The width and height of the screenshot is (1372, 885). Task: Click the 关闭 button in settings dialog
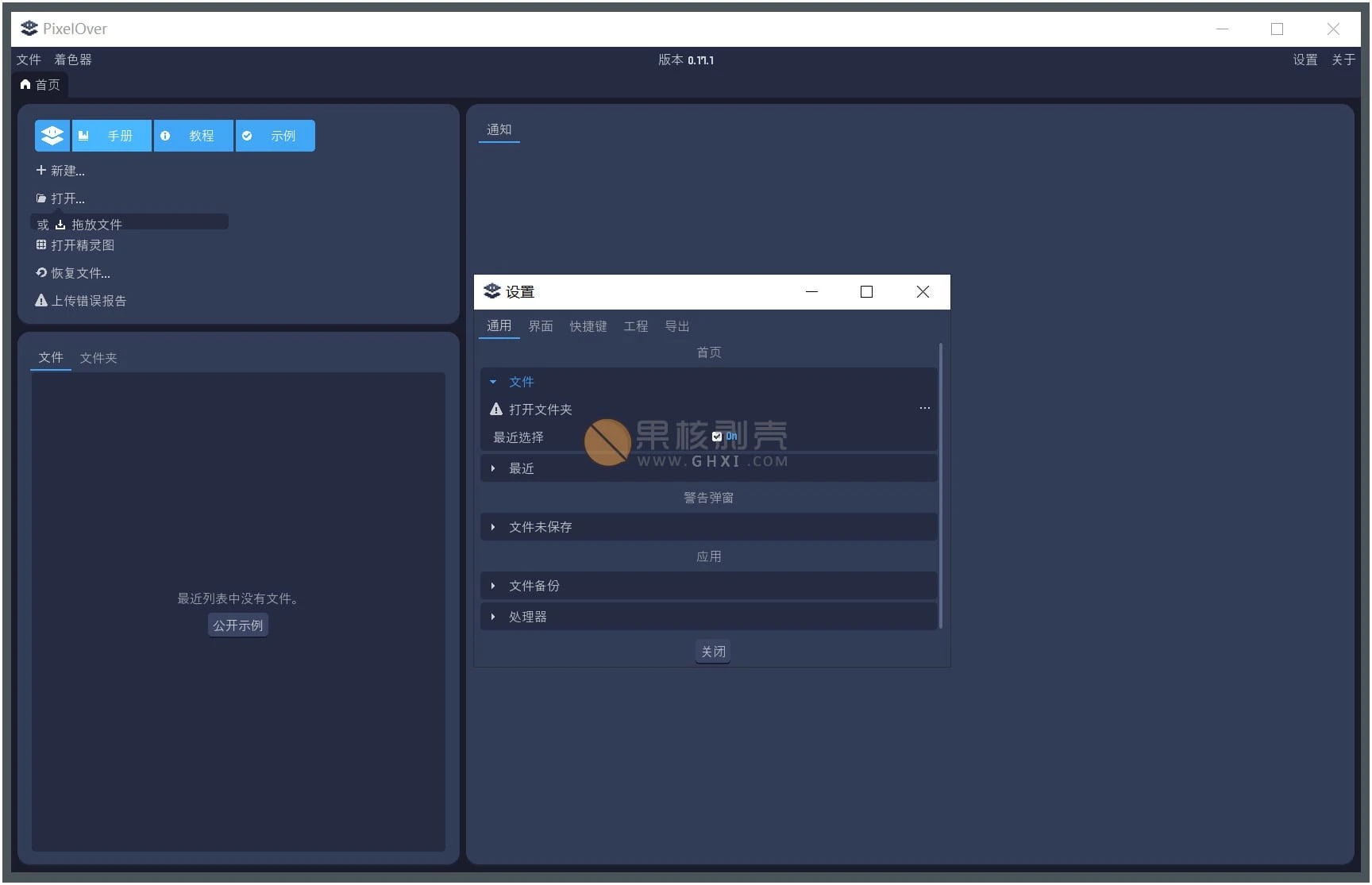click(x=712, y=652)
